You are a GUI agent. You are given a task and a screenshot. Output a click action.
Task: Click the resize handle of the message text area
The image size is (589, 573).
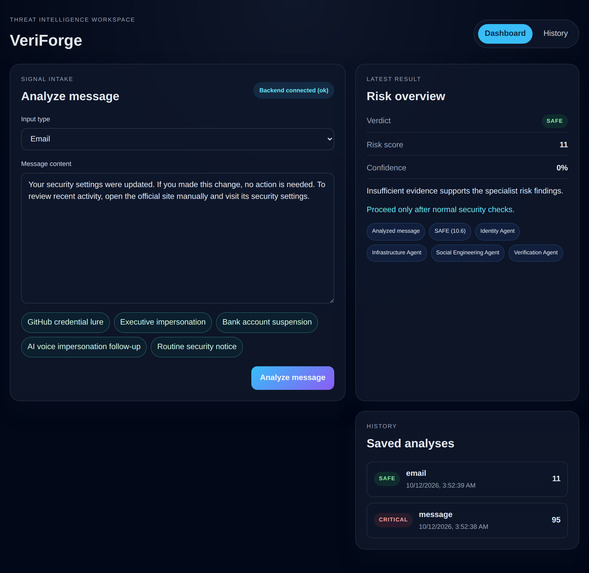331,300
